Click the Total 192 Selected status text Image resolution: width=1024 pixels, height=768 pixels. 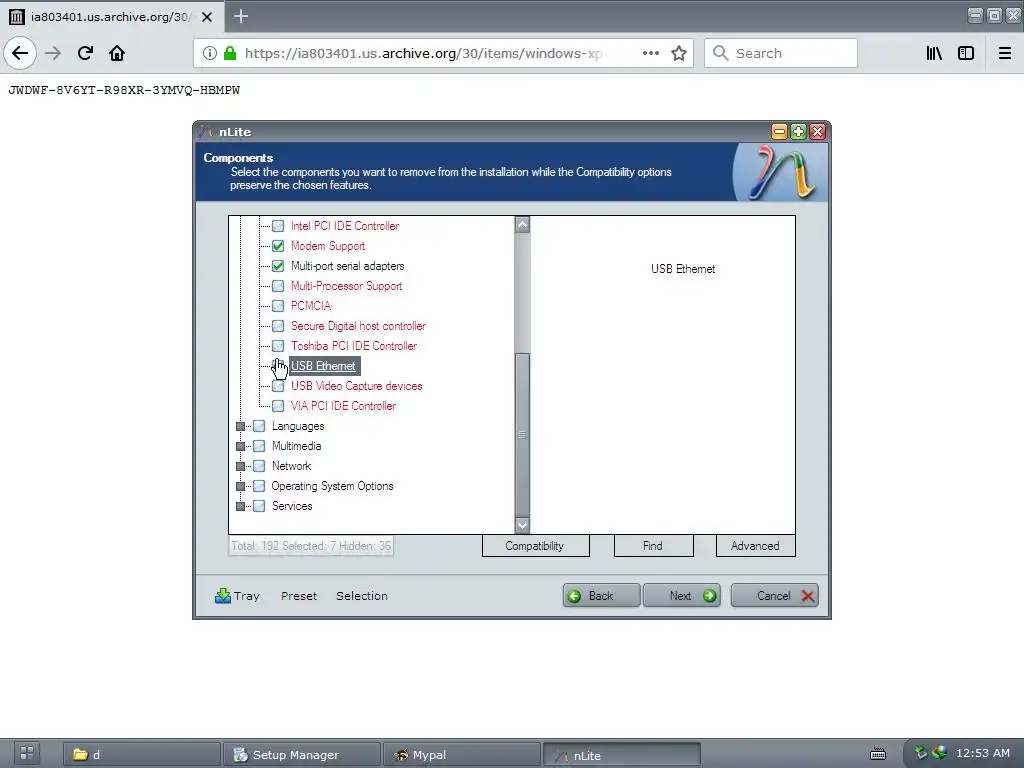pyautogui.click(x=311, y=546)
